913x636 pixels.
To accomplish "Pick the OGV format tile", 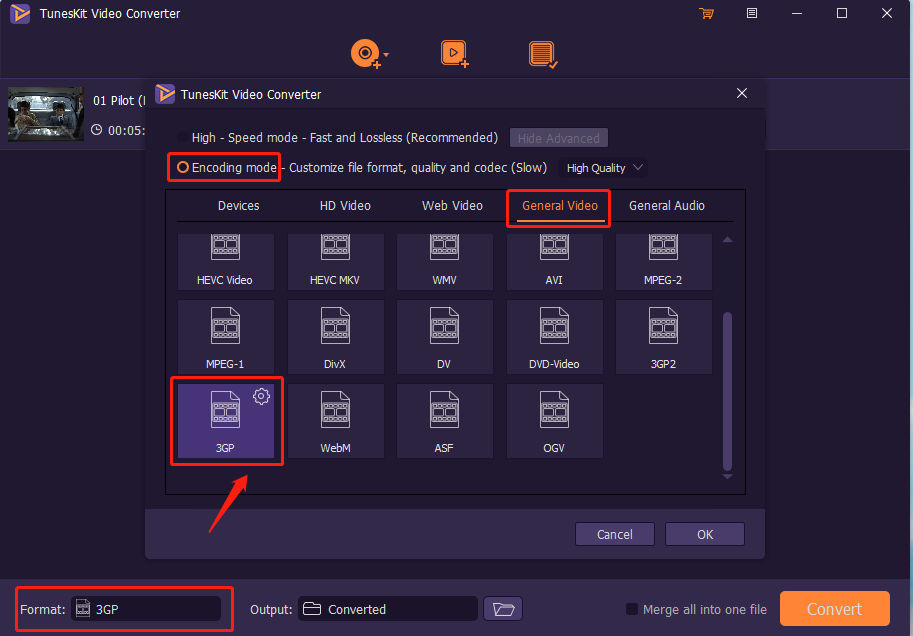I will (x=554, y=421).
